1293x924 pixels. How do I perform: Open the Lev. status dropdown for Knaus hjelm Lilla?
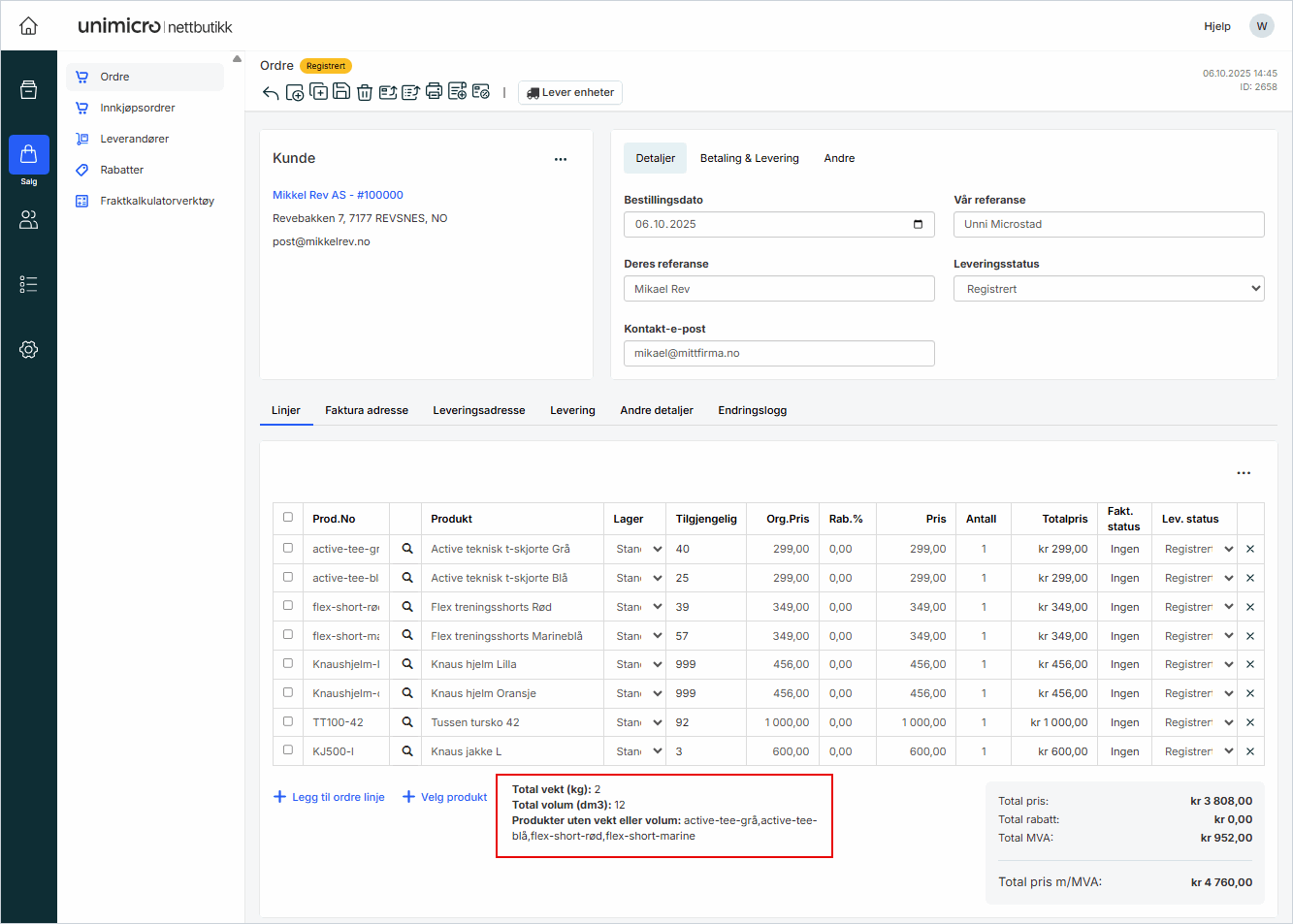pos(1198,665)
